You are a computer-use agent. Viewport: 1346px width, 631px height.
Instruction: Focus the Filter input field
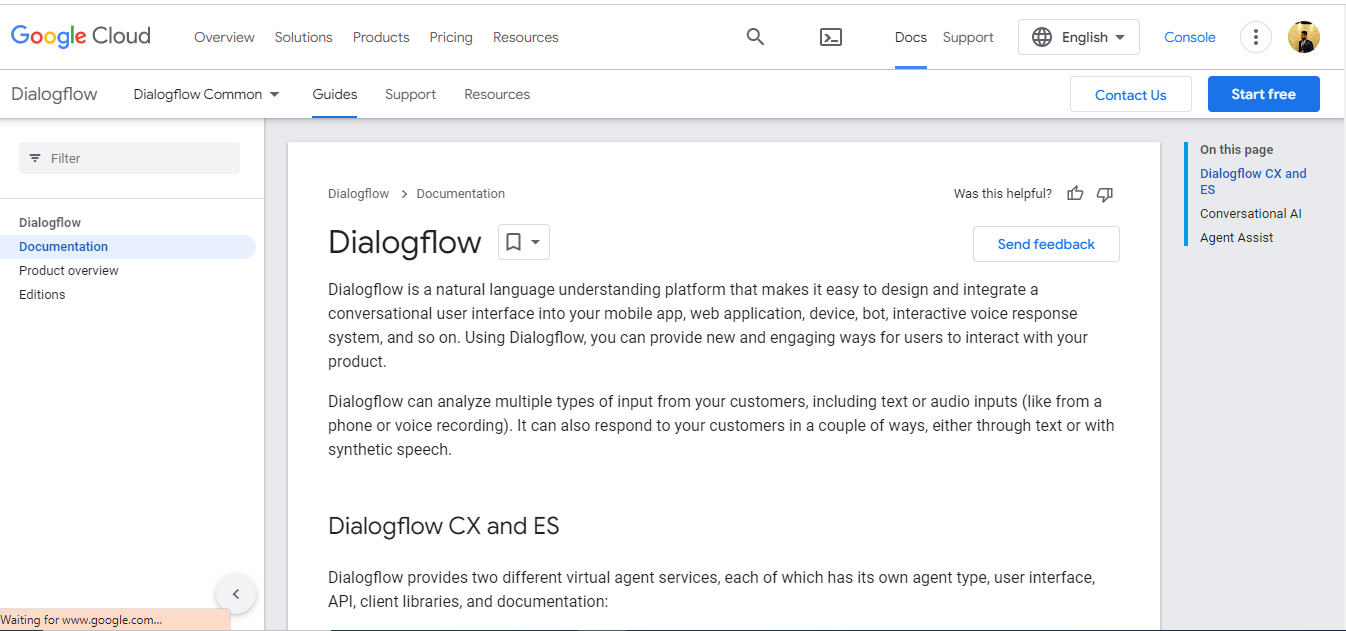coord(129,158)
